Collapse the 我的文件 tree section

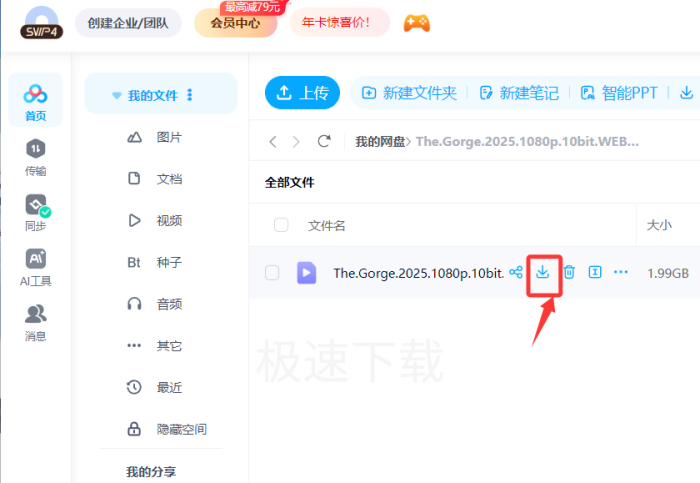click(116, 96)
